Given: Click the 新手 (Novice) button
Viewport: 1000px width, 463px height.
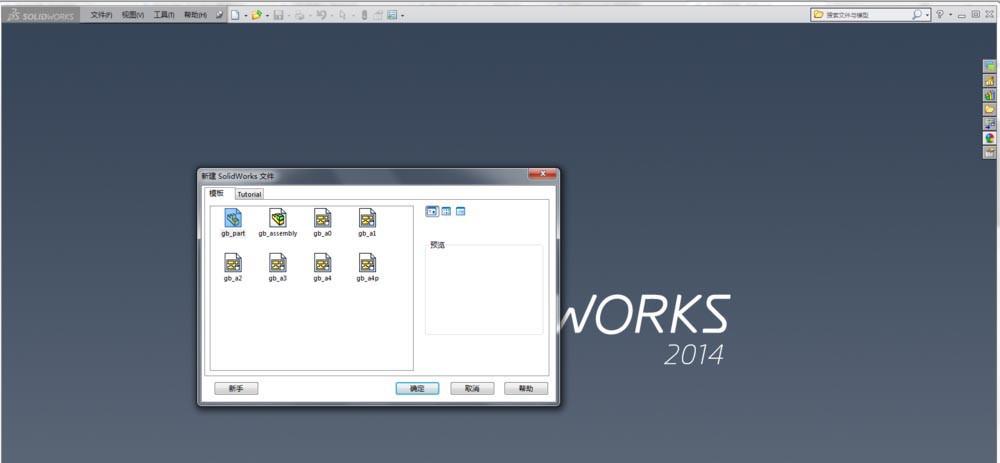Looking at the screenshot, I should pyautogui.click(x=236, y=388).
